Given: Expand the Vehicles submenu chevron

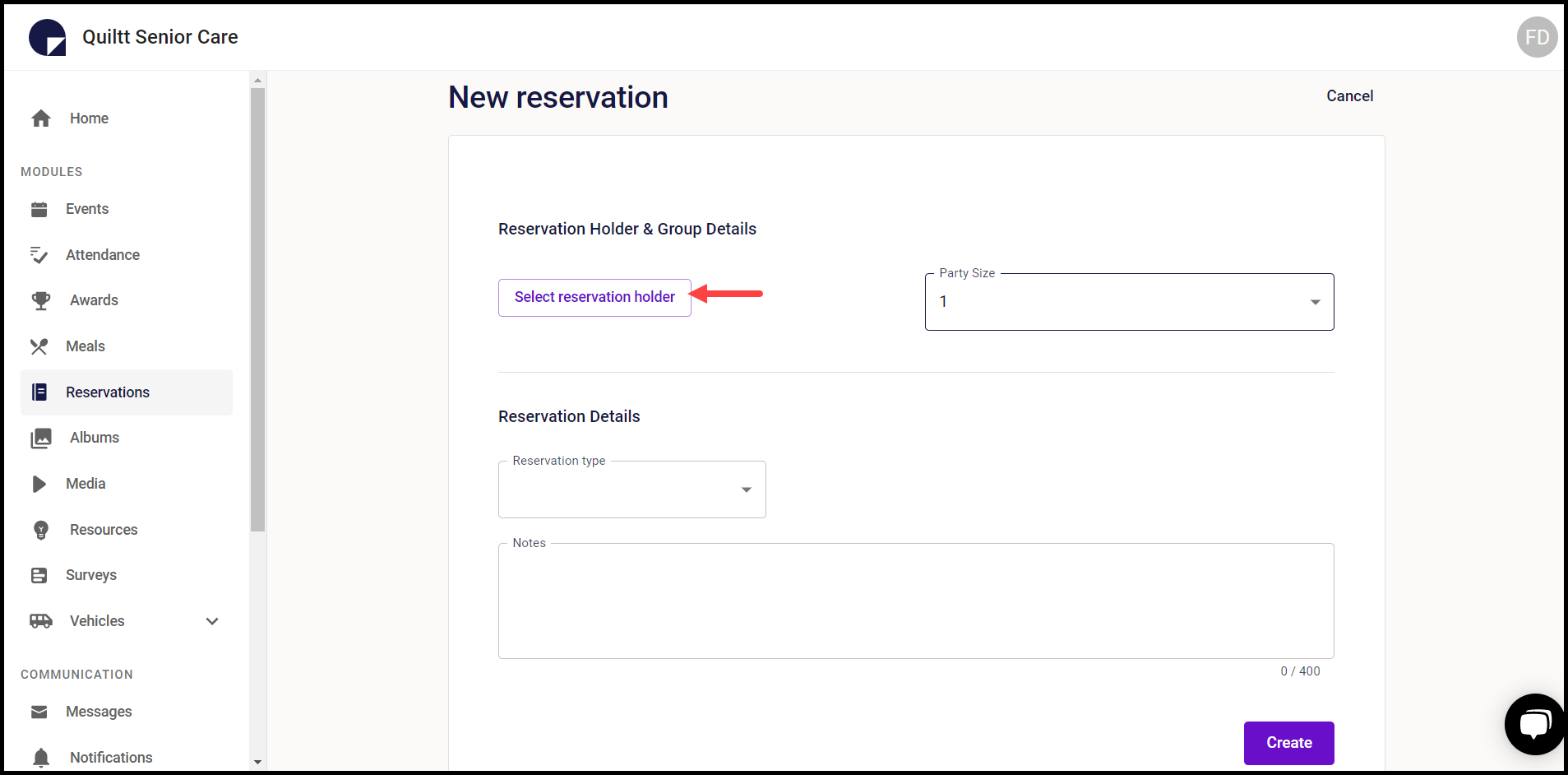Looking at the screenshot, I should tap(212, 621).
